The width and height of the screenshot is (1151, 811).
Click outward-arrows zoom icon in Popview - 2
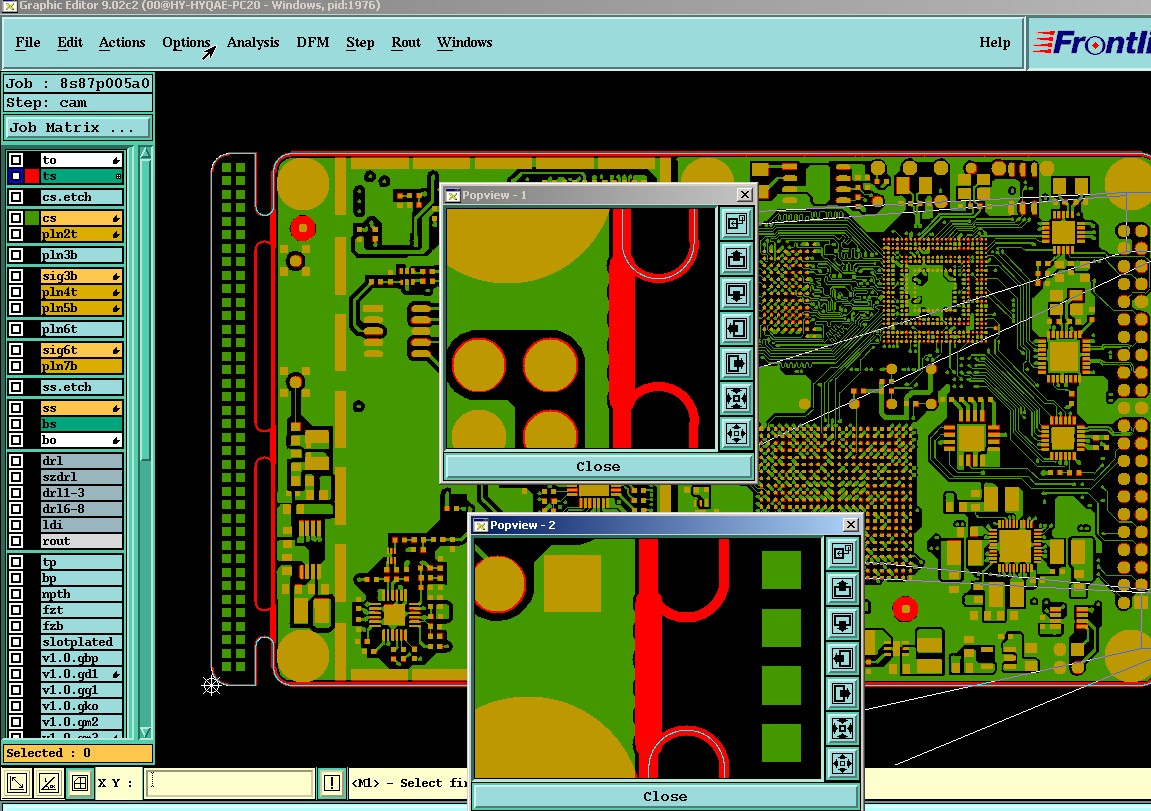click(x=842, y=764)
